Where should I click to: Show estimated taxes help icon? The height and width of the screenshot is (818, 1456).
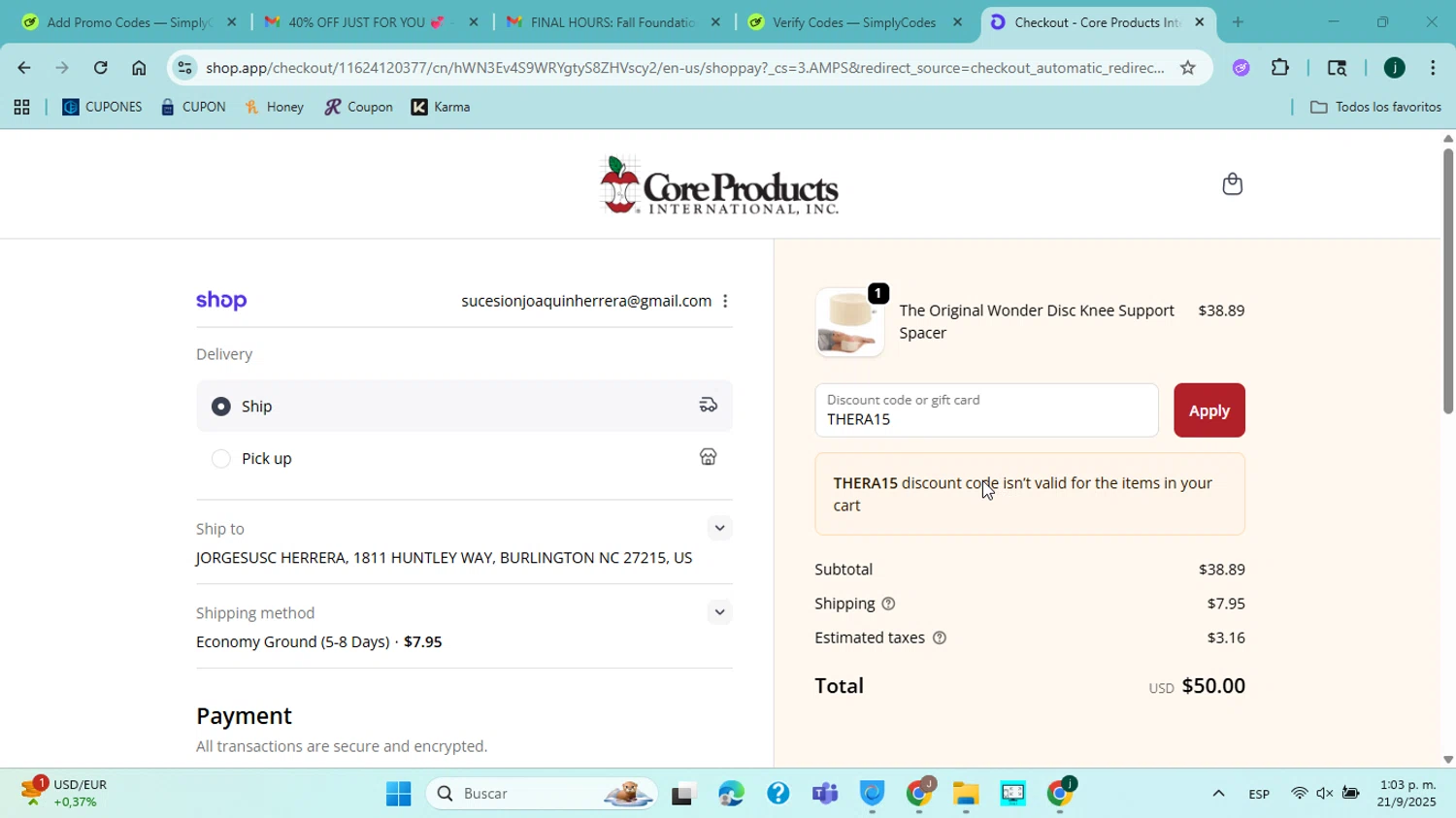pos(939,638)
